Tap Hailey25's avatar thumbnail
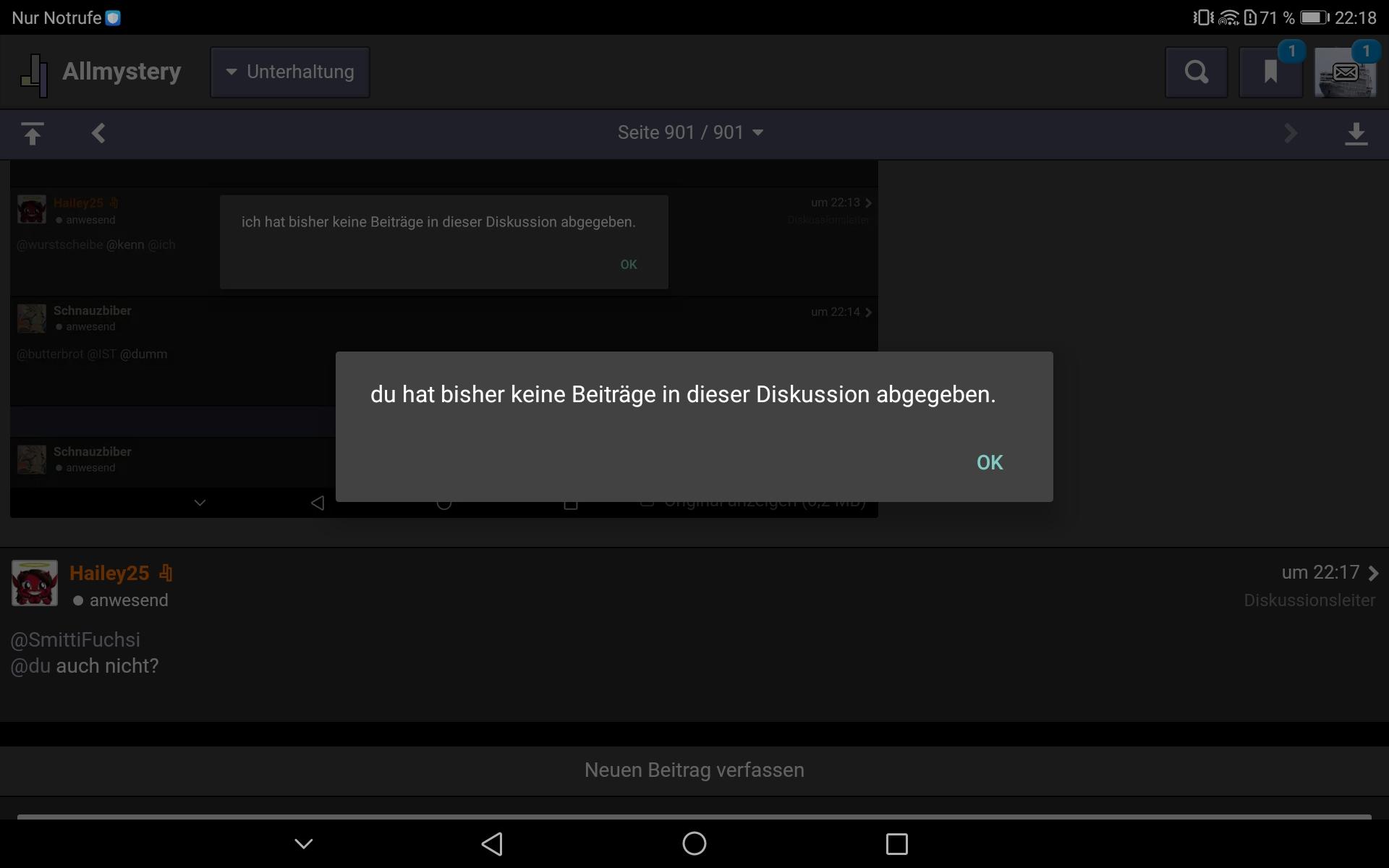Screen dimensions: 1389x868 34,583
